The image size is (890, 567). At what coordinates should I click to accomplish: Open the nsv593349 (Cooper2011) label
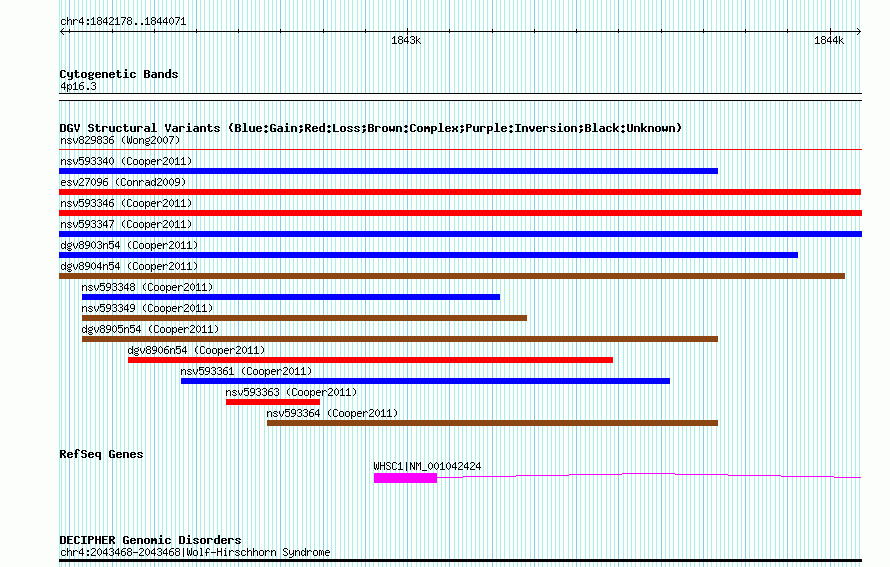click(x=147, y=308)
